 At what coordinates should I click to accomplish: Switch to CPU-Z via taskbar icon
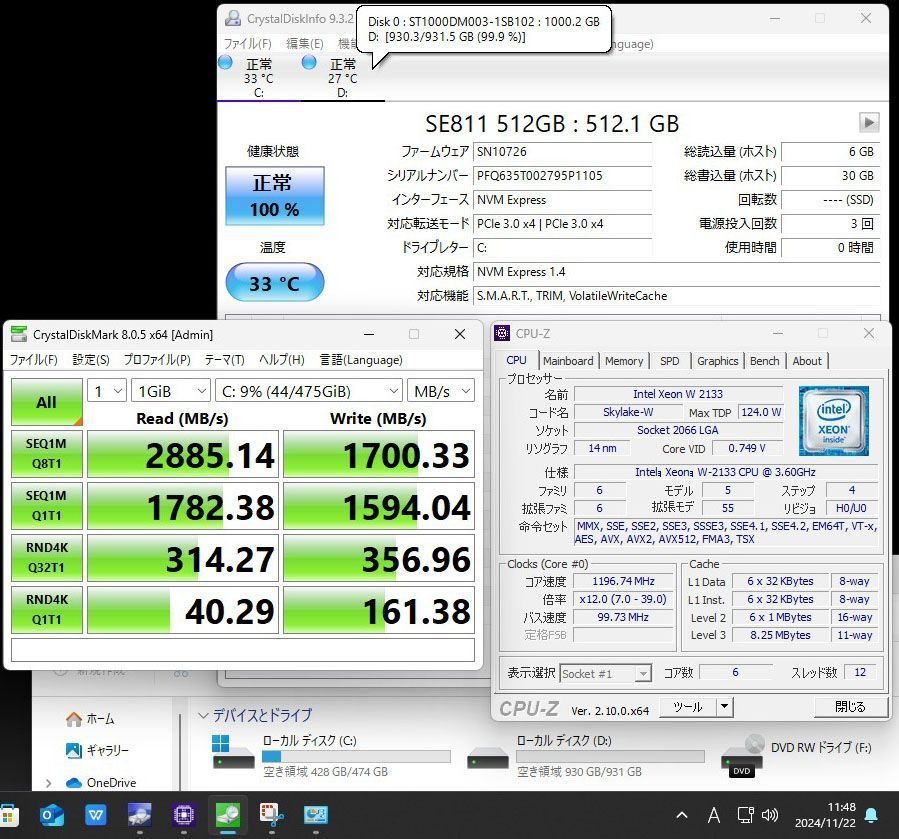183,815
